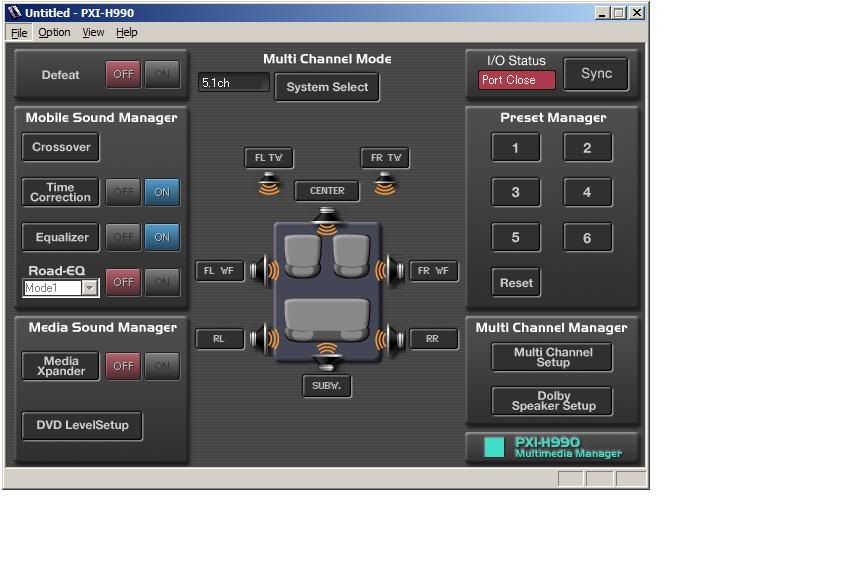Turn Defeat OFF
The height and width of the screenshot is (570, 858).
coord(123,74)
